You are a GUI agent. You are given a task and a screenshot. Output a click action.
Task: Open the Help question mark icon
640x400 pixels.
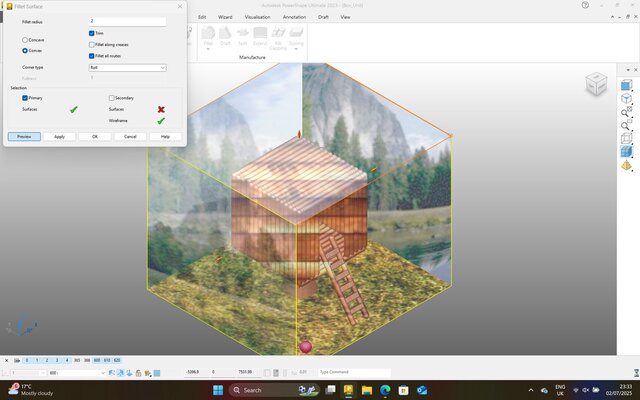tap(585, 5)
